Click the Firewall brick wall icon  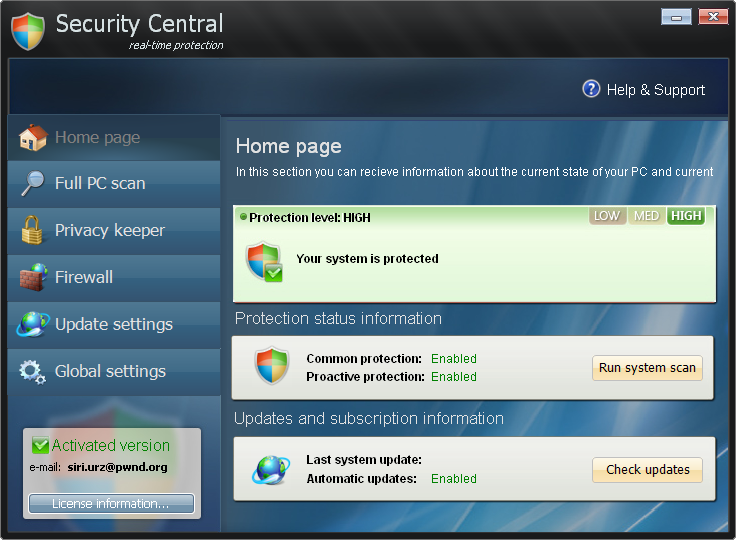[33, 277]
